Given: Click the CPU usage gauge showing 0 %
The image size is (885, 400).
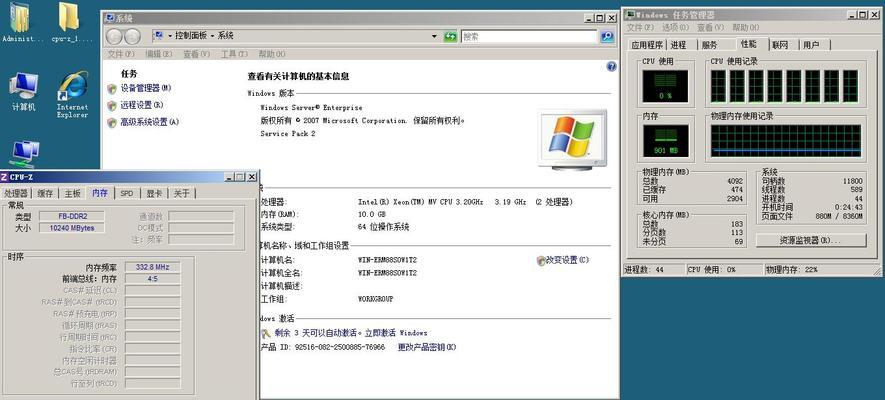Looking at the screenshot, I should pos(665,86).
